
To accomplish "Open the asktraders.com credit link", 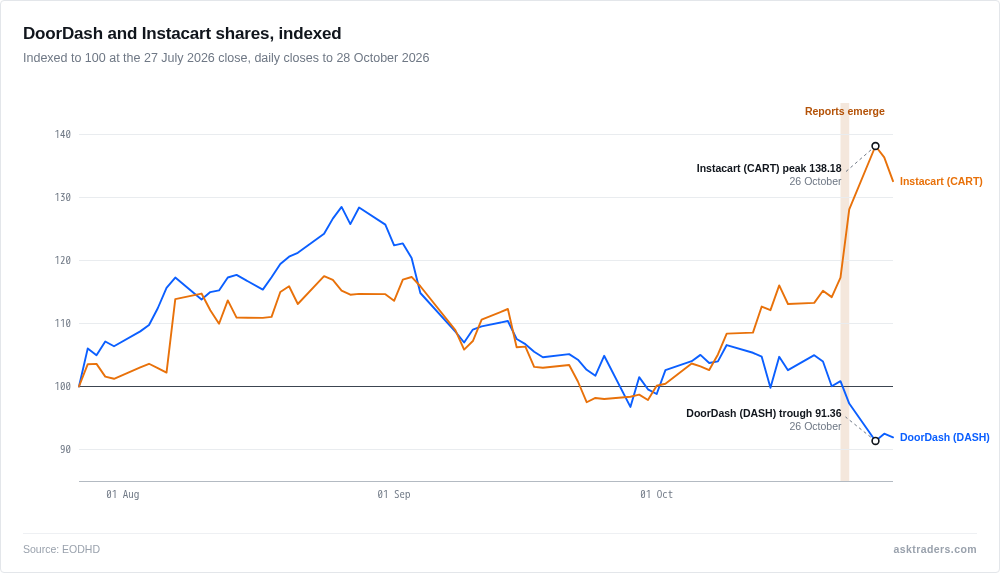I will (x=934, y=549).
